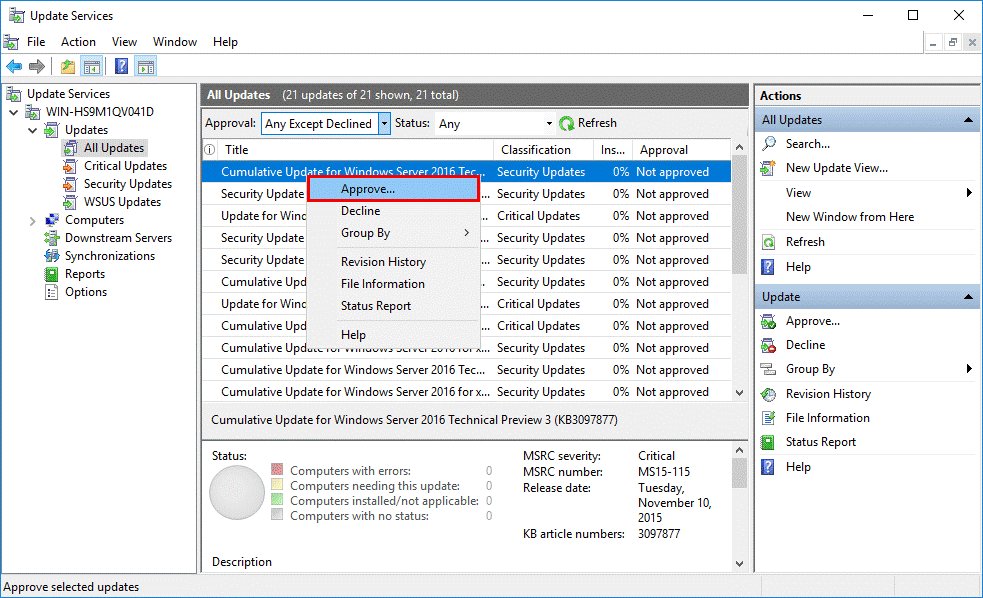The image size is (983, 598).
Task: Select Synchronizations in the tree
Action: [x=110, y=256]
